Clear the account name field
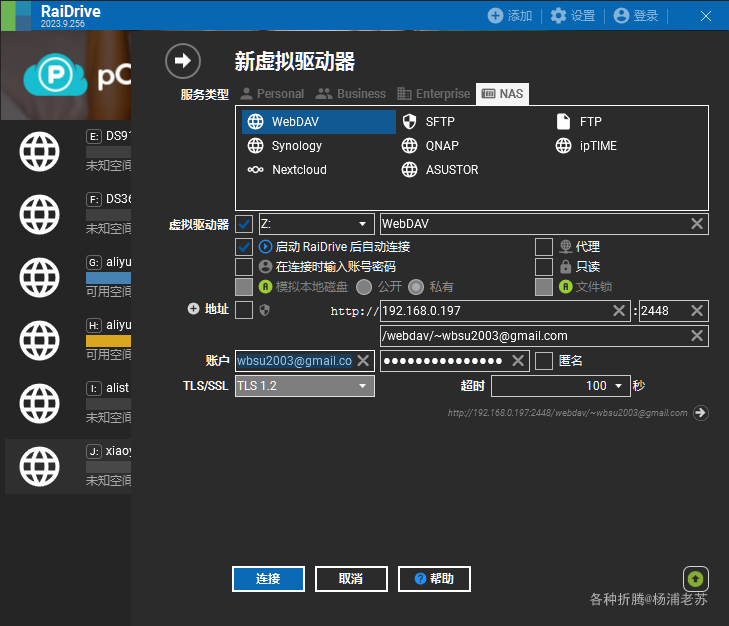The image size is (729, 626). coord(363,361)
